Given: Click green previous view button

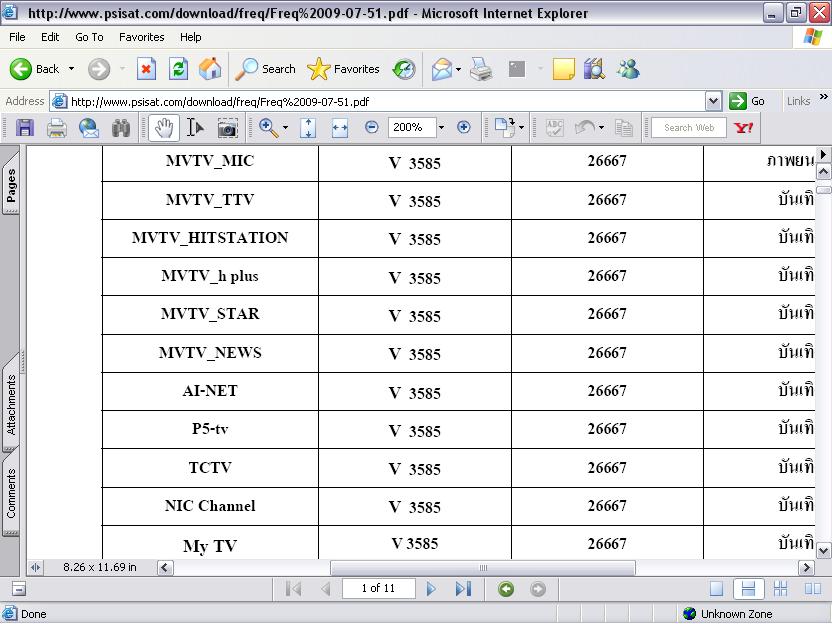Looking at the screenshot, I should click(x=506, y=589).
